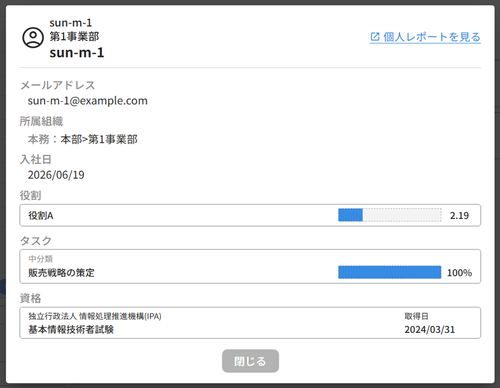Click the メールアドレス section label
Screen dimensions: 500x388
click(57, 85)
